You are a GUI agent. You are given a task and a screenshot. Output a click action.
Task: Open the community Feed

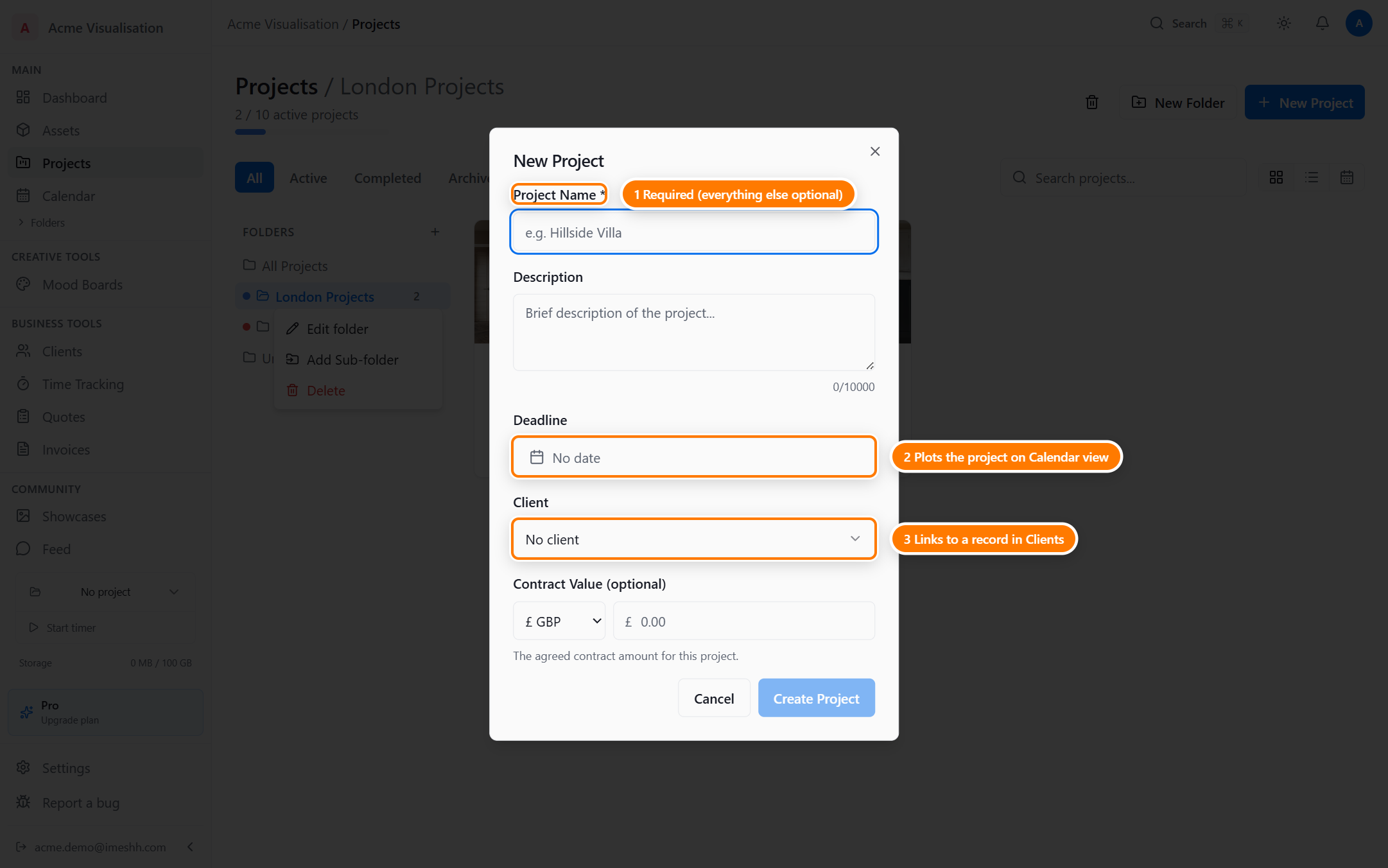click(56, 549)
